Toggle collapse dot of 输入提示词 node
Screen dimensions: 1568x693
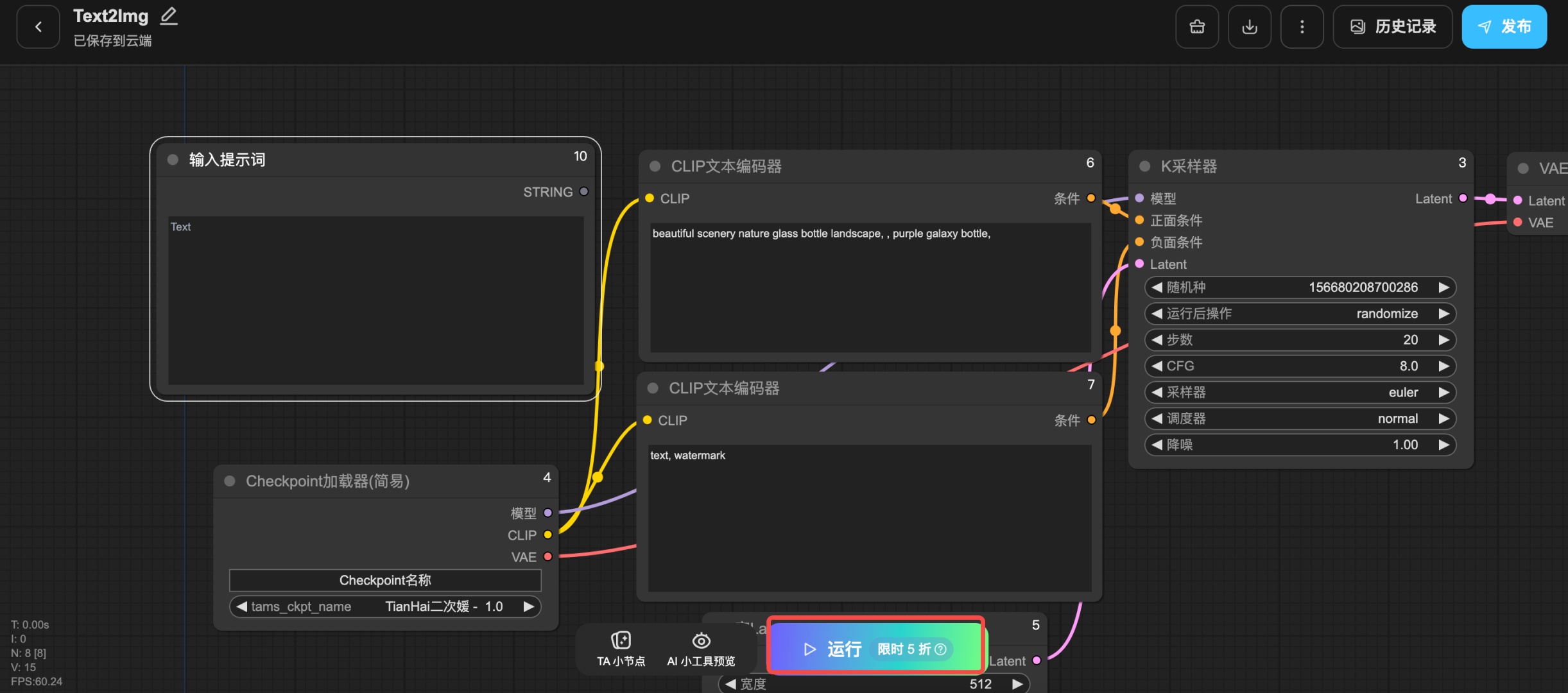173,160
